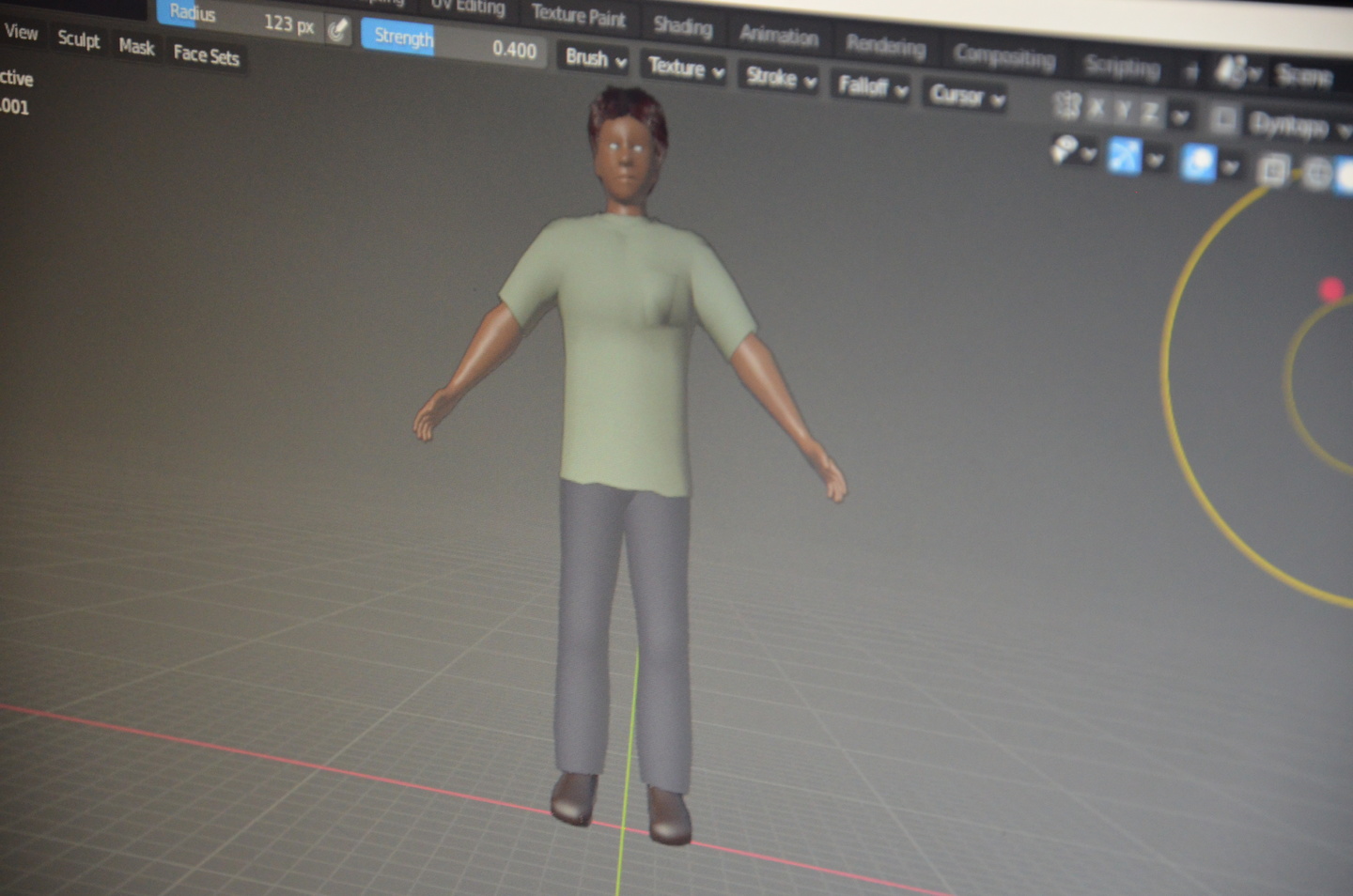Switch to the UV Editing workspace tab

pyautogui.click(x=467, y=7)
